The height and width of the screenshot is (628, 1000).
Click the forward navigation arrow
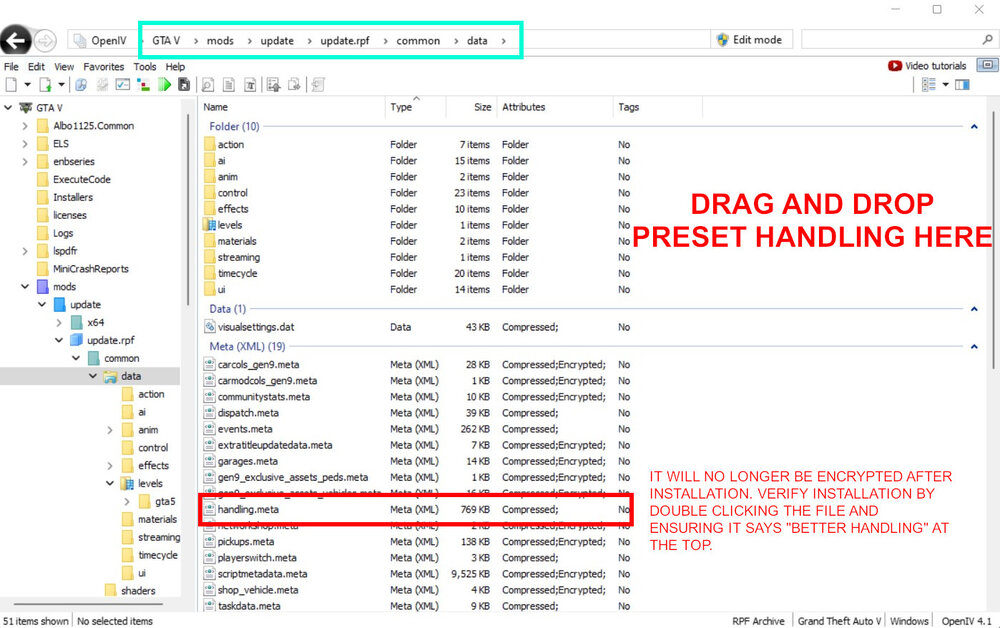point(45,41)
